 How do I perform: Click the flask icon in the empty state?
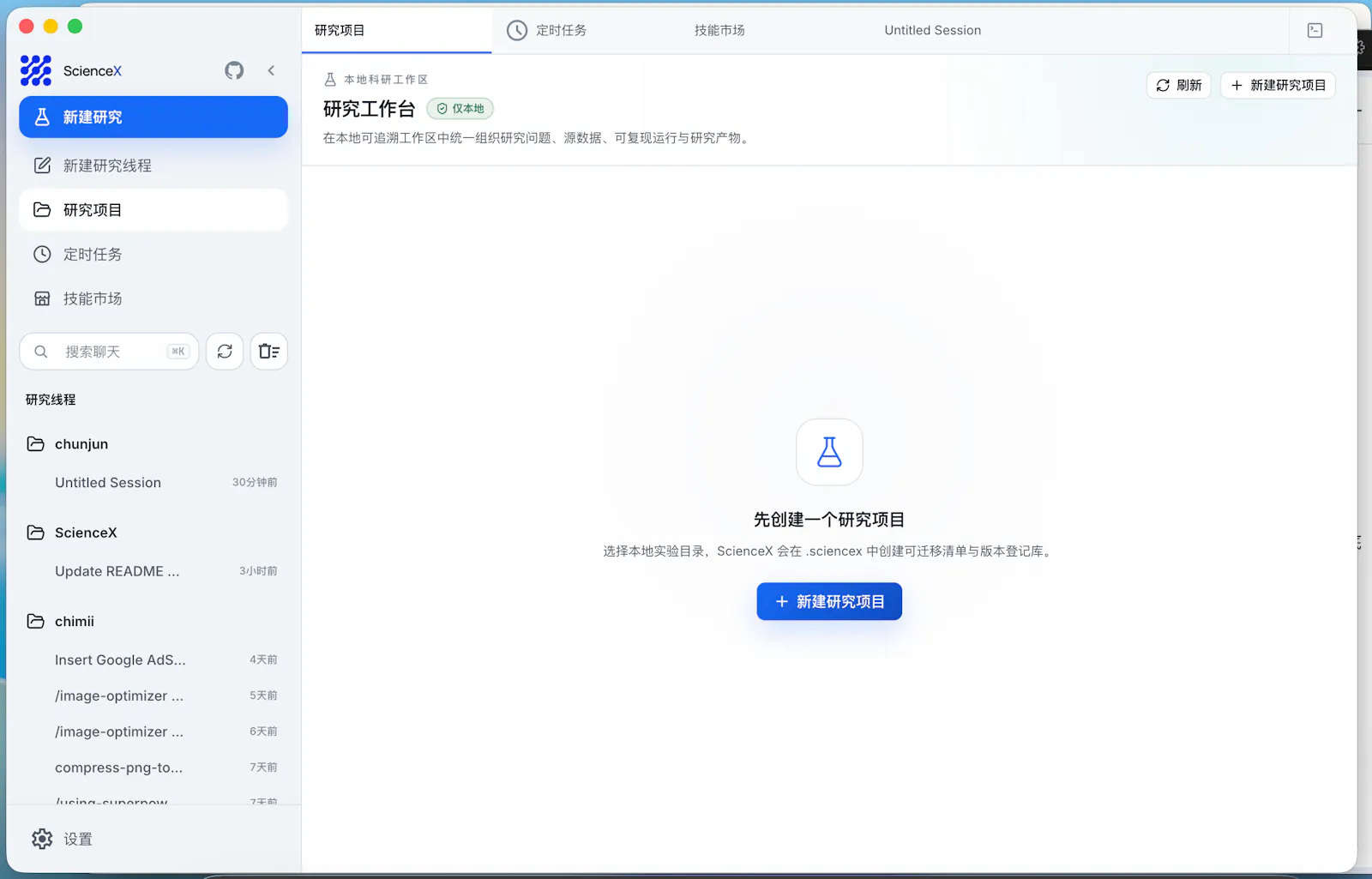point(829,452)
